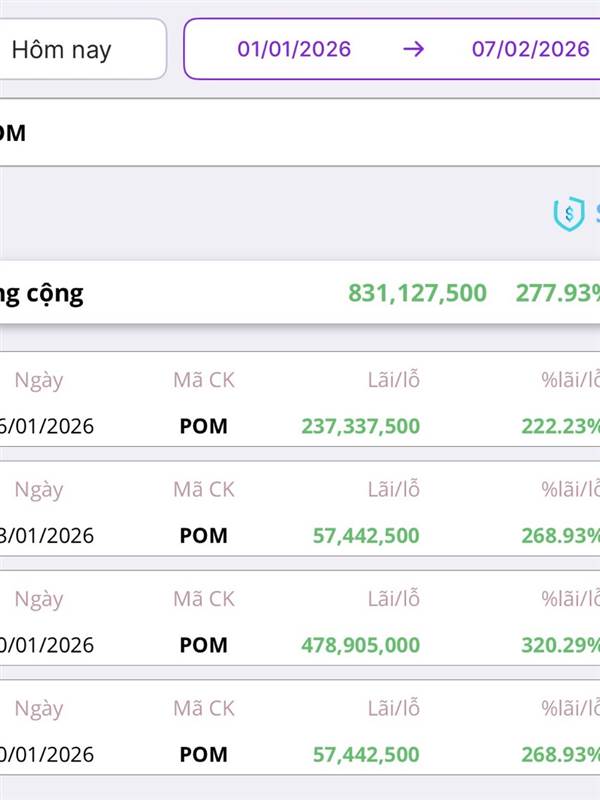Tap the total percentage 277.93%

click(x=557, y=293)
